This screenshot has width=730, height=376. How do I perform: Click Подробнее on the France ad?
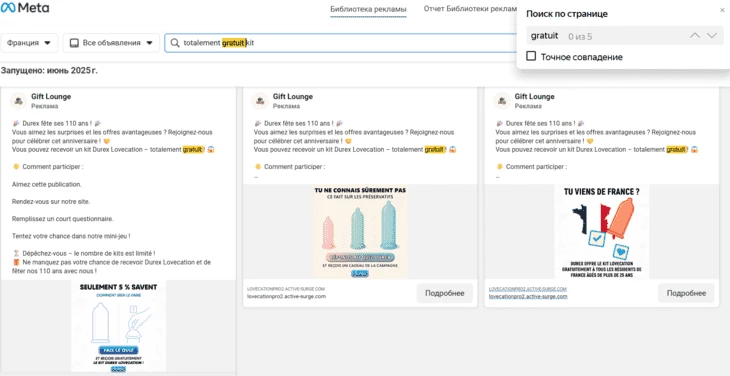pyautogui.click(x=686, y=293)
